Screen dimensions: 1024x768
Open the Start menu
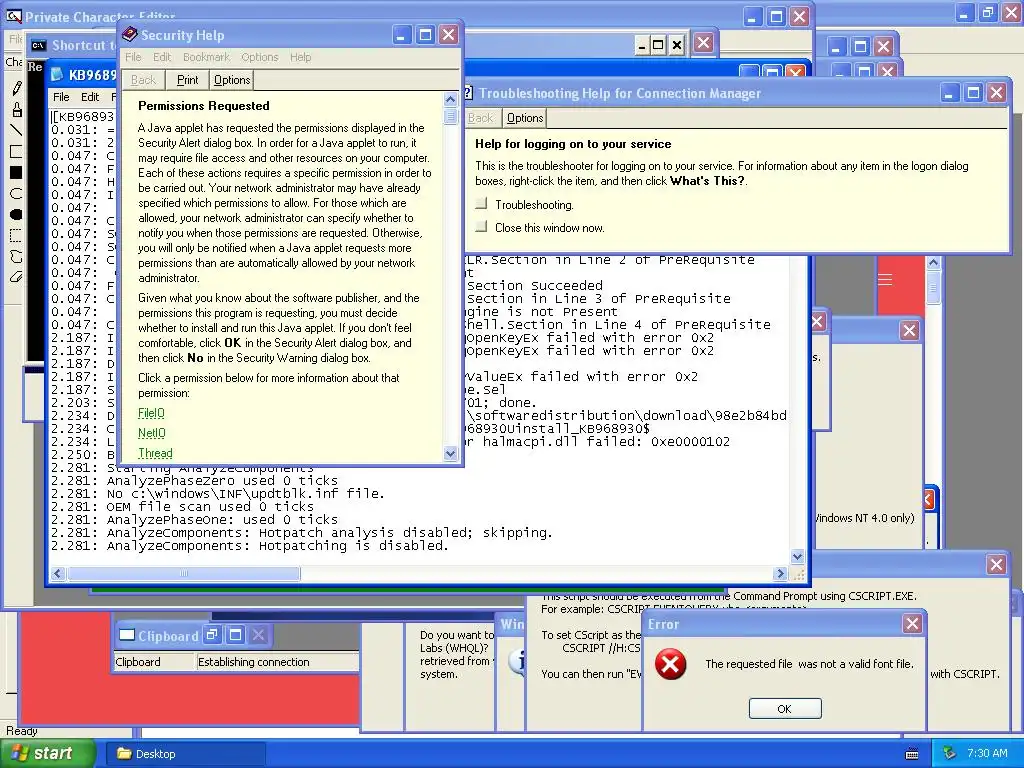(48, 754)
